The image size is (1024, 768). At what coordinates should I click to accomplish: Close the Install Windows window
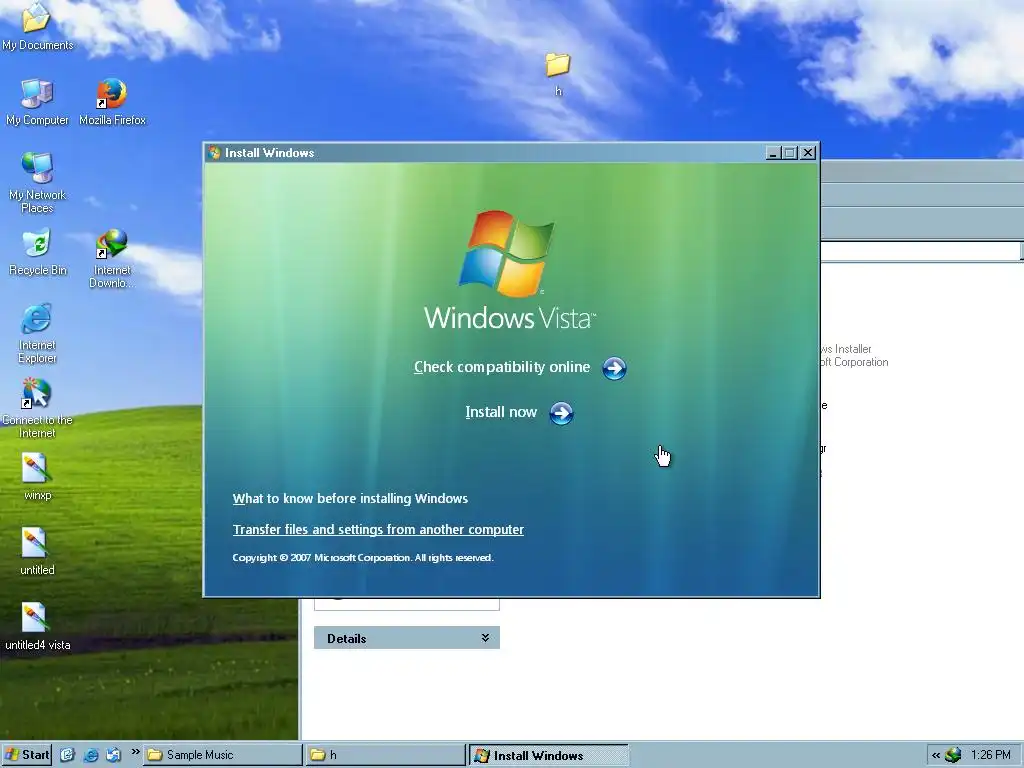click(x=808, y=153)
